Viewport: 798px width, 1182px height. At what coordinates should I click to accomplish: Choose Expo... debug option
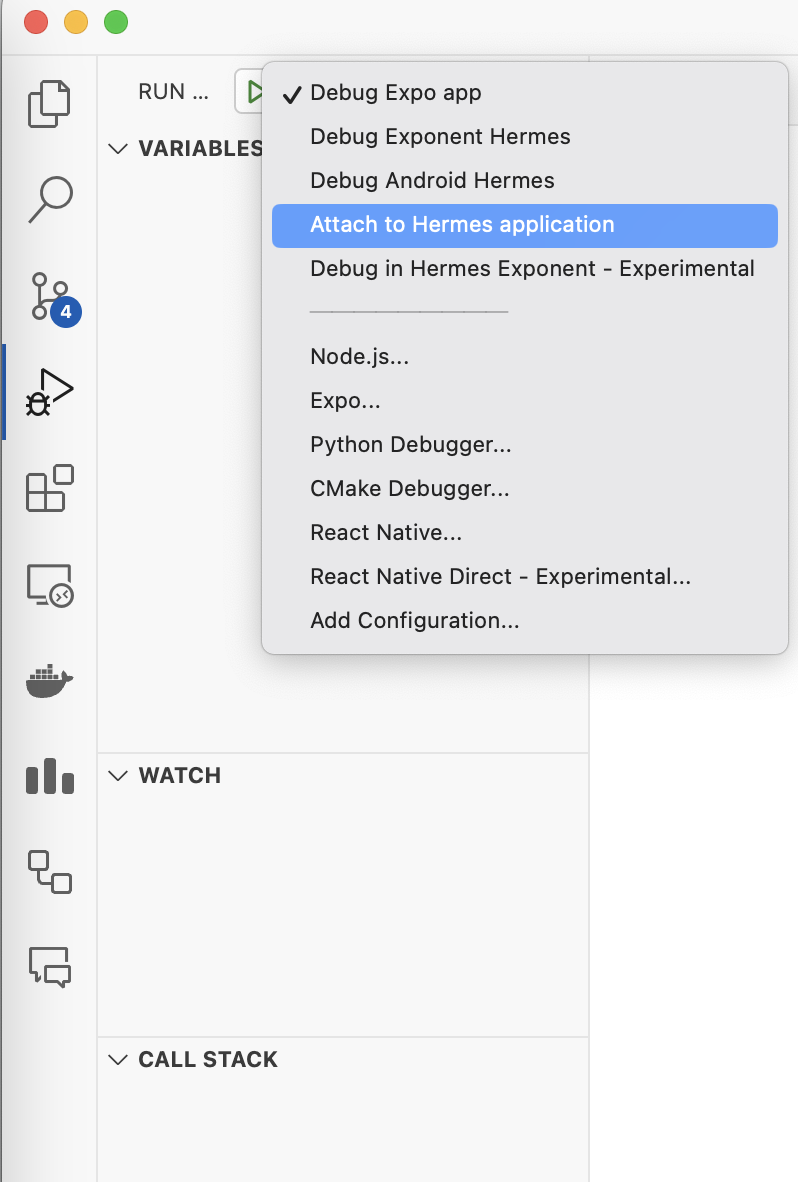524,400
